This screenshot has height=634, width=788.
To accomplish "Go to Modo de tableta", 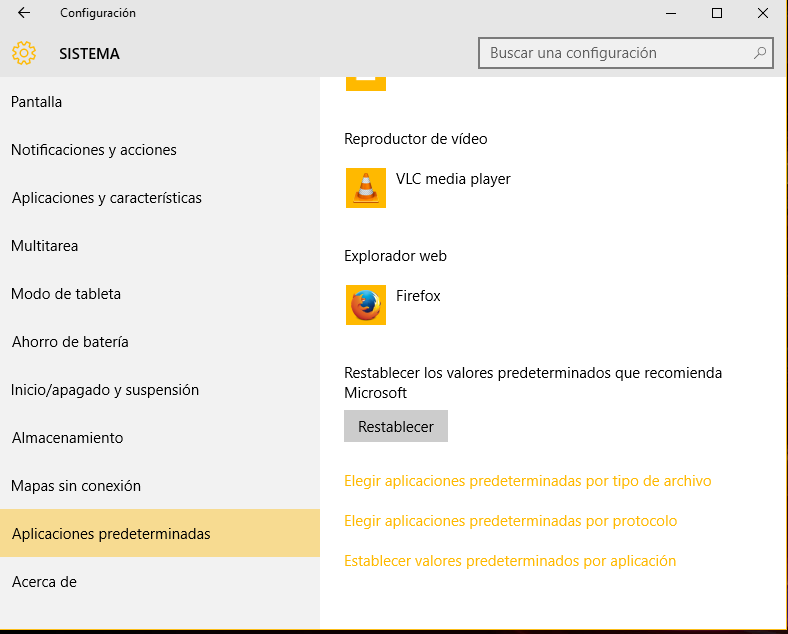I will (x=160, y=294).
